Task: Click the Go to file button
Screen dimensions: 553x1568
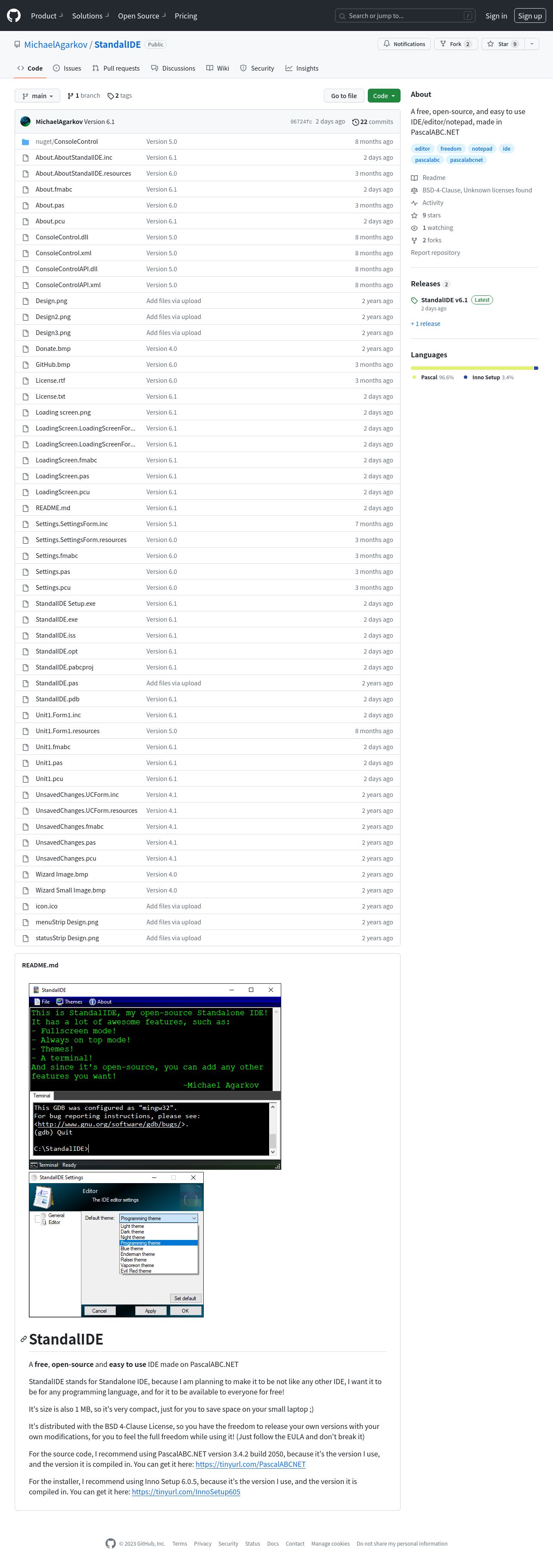Action: (344, 96)
